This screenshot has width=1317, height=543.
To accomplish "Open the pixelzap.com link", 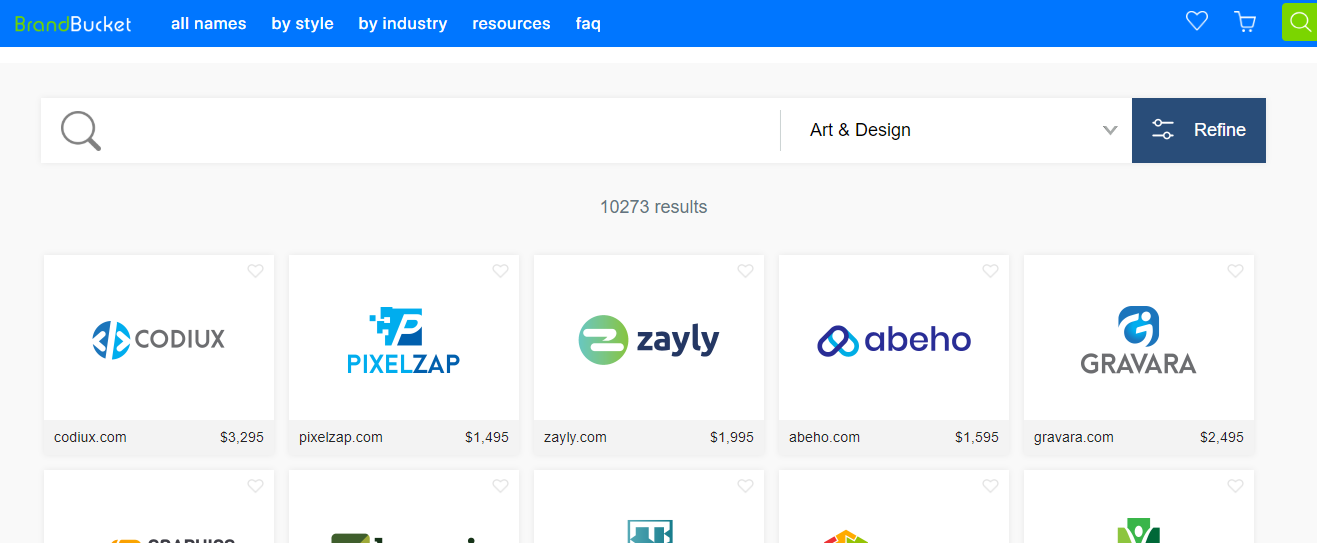I will 341,437.
